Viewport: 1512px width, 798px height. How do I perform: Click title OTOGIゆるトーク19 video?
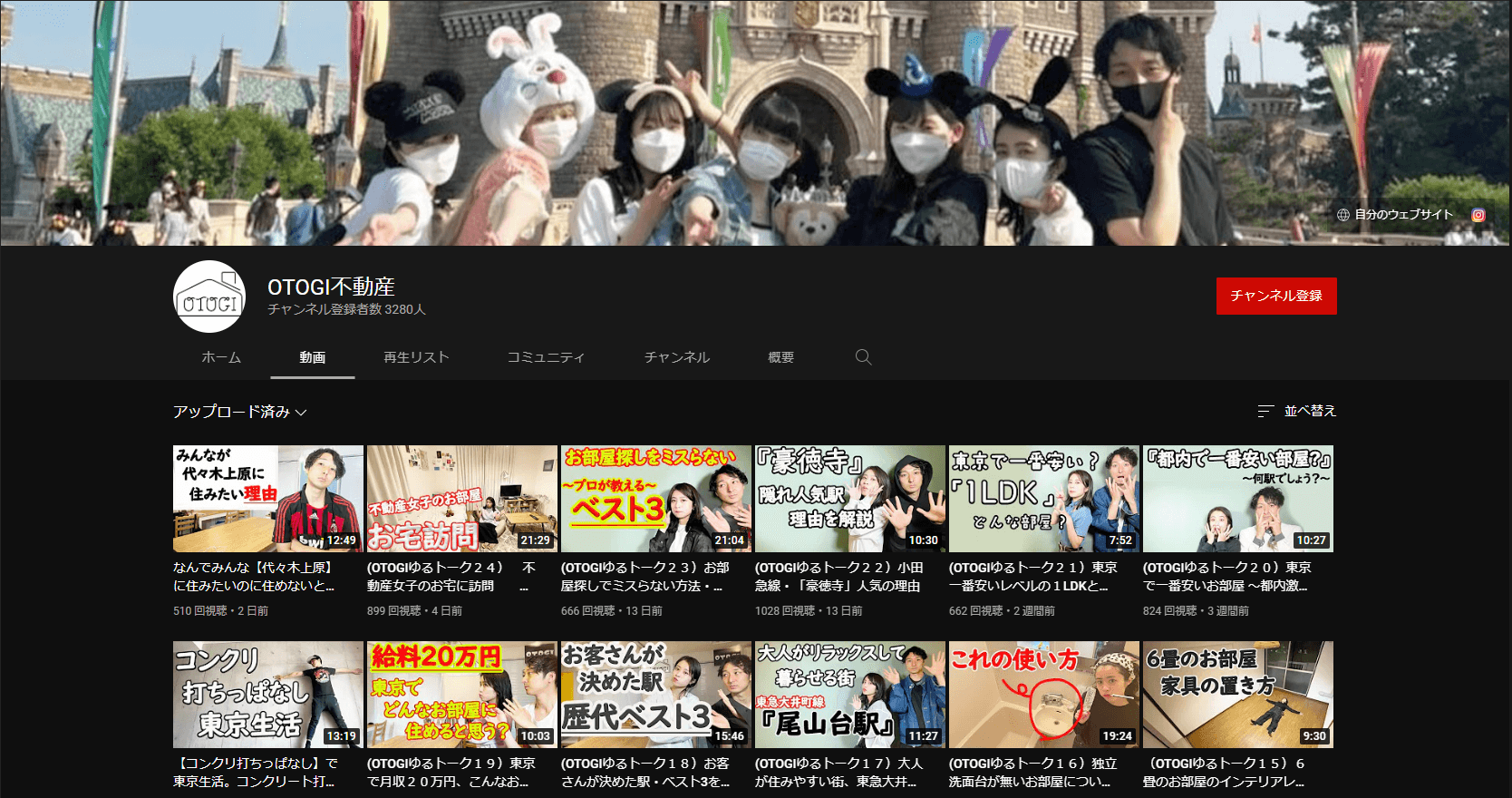451,773
